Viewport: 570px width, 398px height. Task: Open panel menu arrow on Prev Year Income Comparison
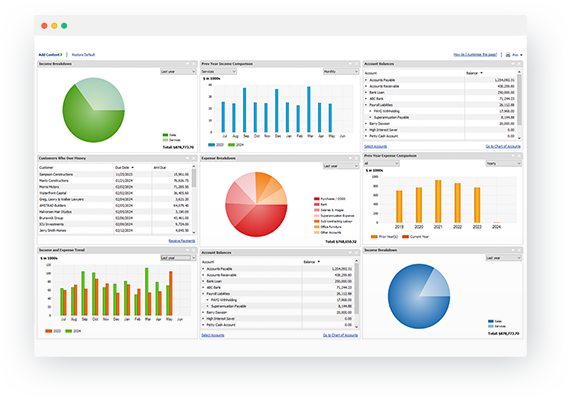tap(350, 64)
